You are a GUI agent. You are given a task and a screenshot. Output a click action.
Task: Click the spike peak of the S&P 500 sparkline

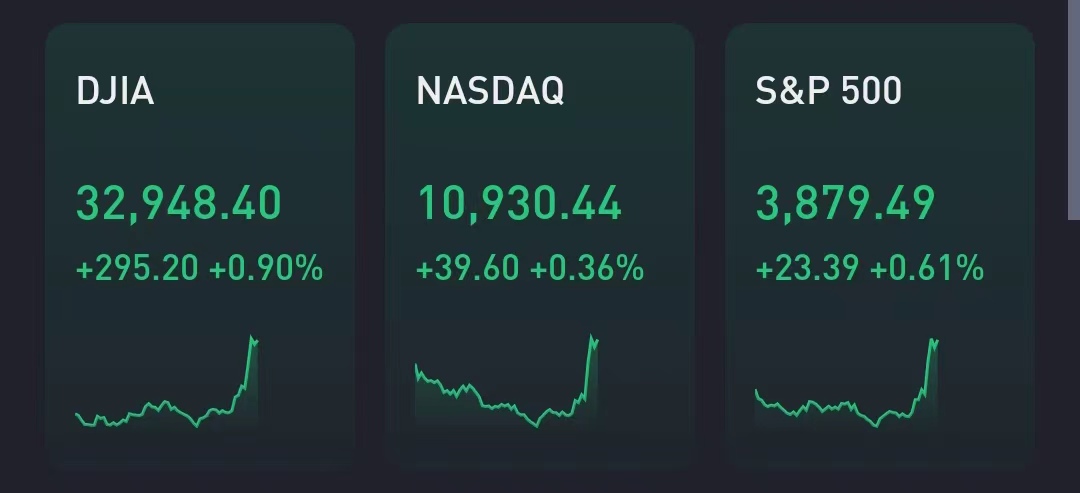click(932, 340)
